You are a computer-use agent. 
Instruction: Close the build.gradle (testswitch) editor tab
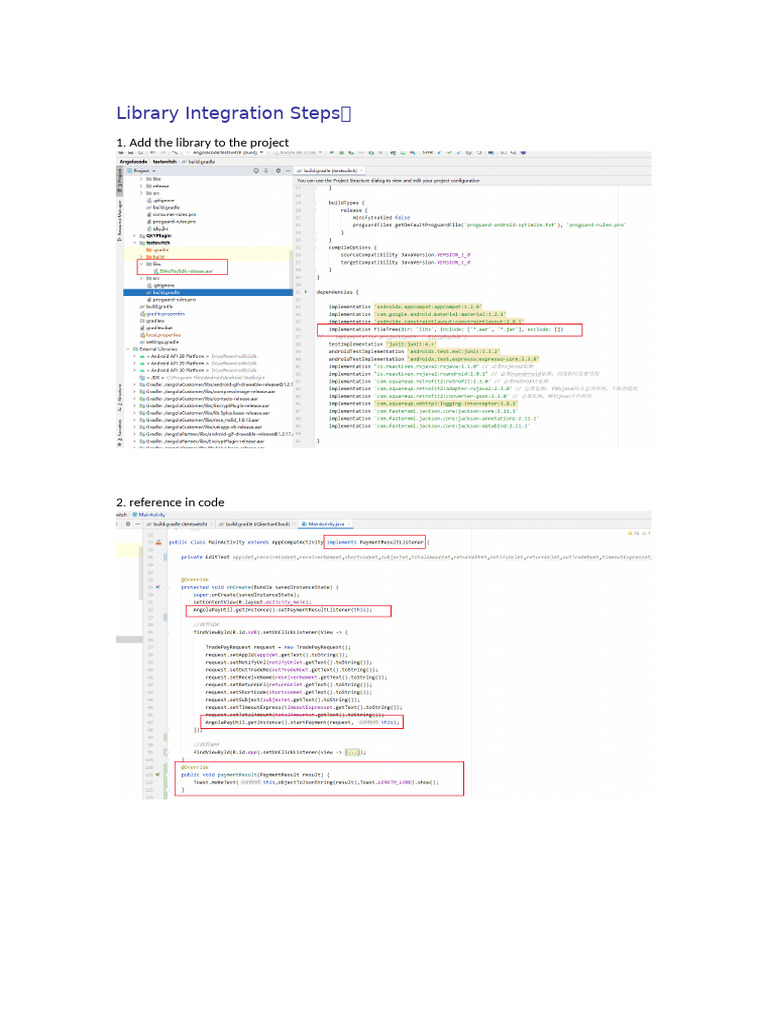tap(361, 170)
